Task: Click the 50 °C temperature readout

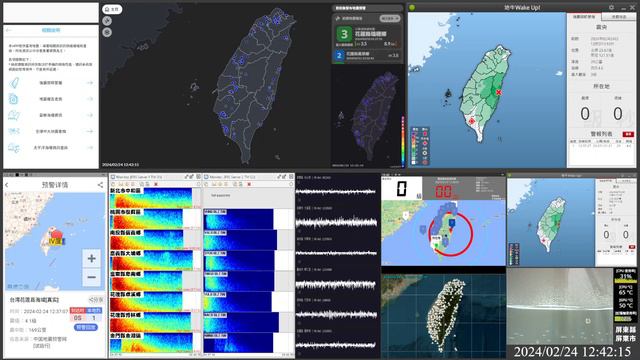Action: coord(625,305)
